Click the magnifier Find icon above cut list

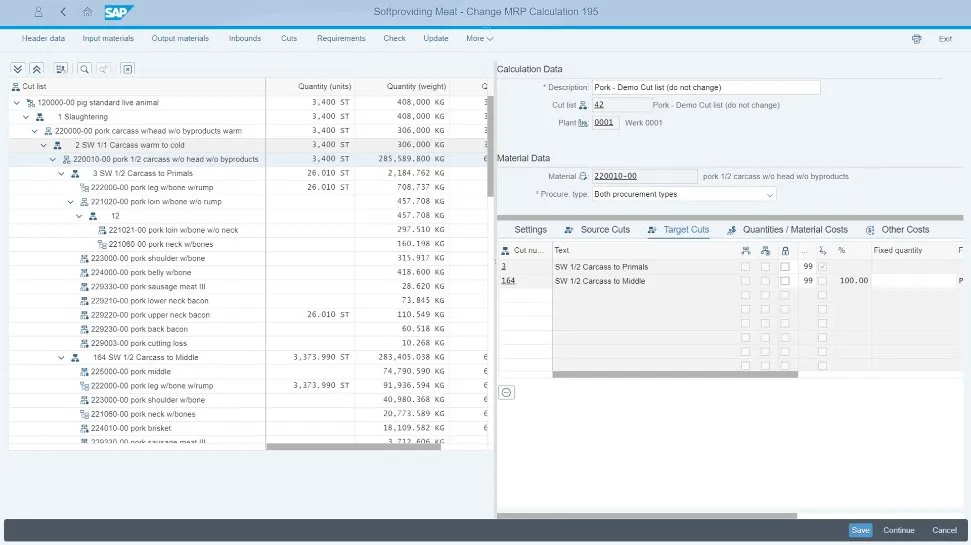[84, 69]
